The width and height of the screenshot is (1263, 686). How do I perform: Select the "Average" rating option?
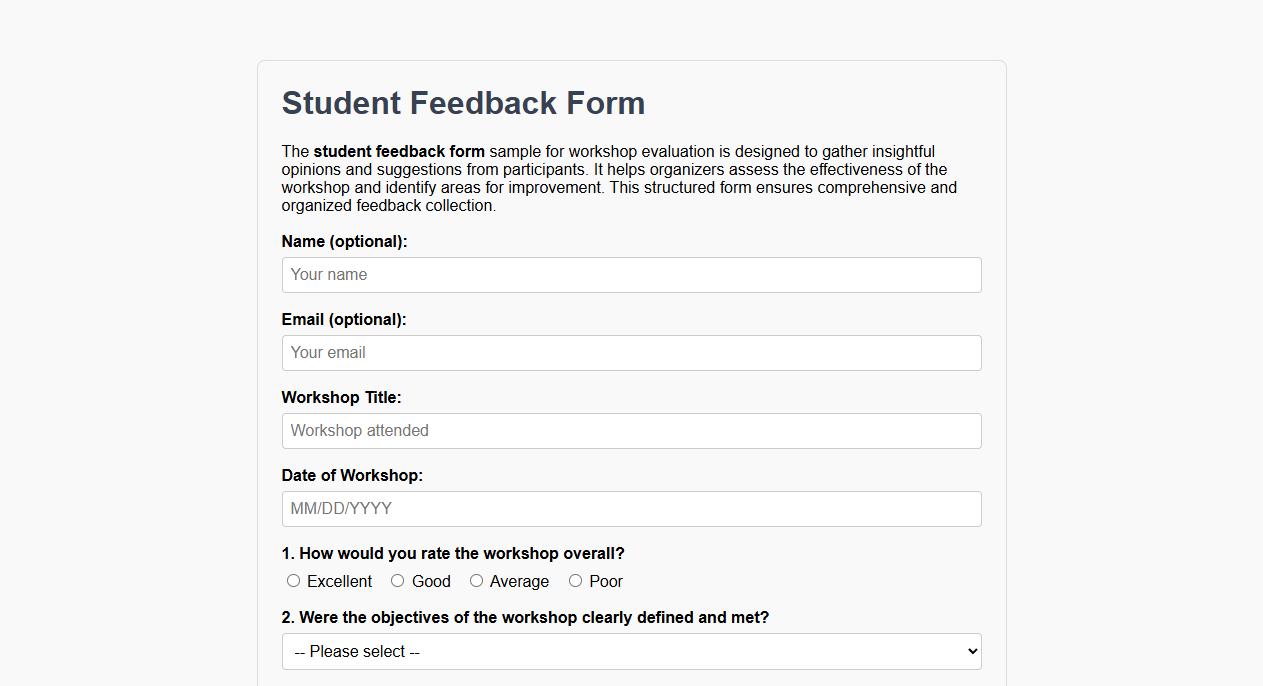coord(475,580)
